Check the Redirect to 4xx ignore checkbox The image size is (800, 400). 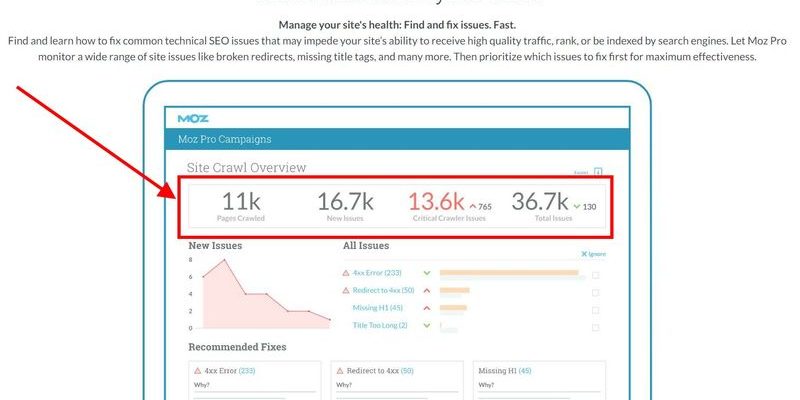595,291
